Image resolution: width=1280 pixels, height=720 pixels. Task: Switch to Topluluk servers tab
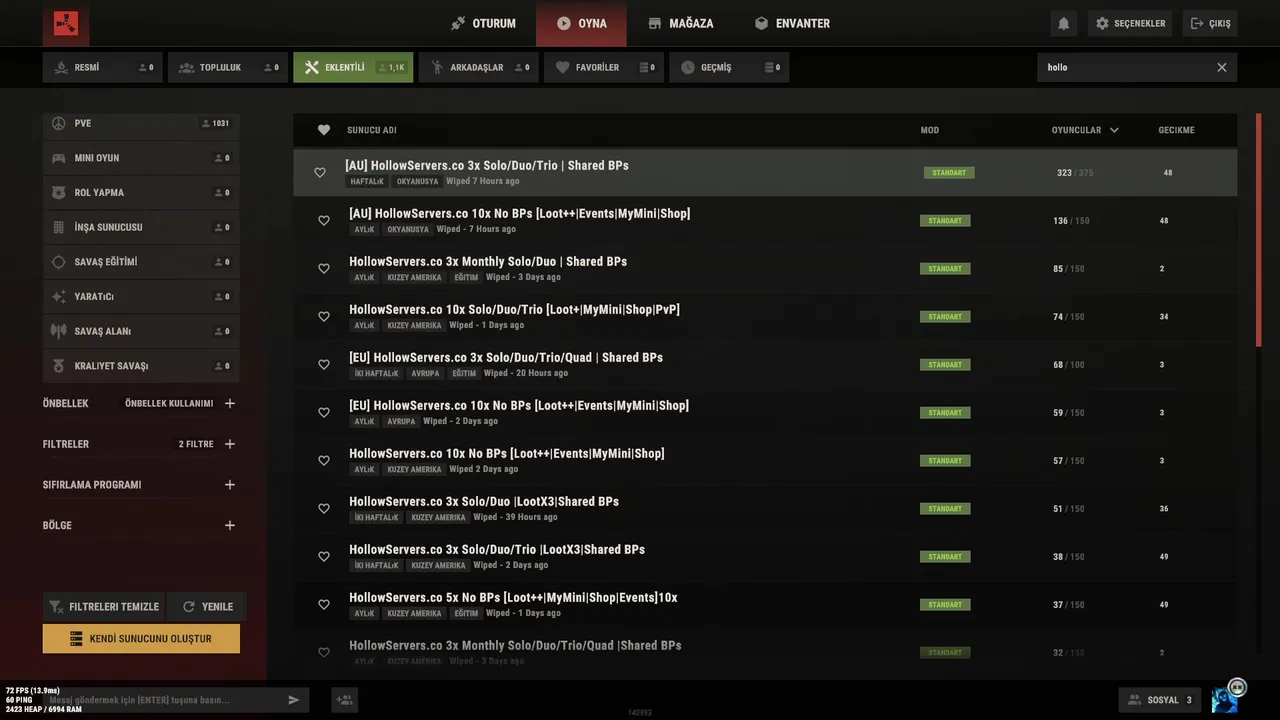(x=228, y=67)
